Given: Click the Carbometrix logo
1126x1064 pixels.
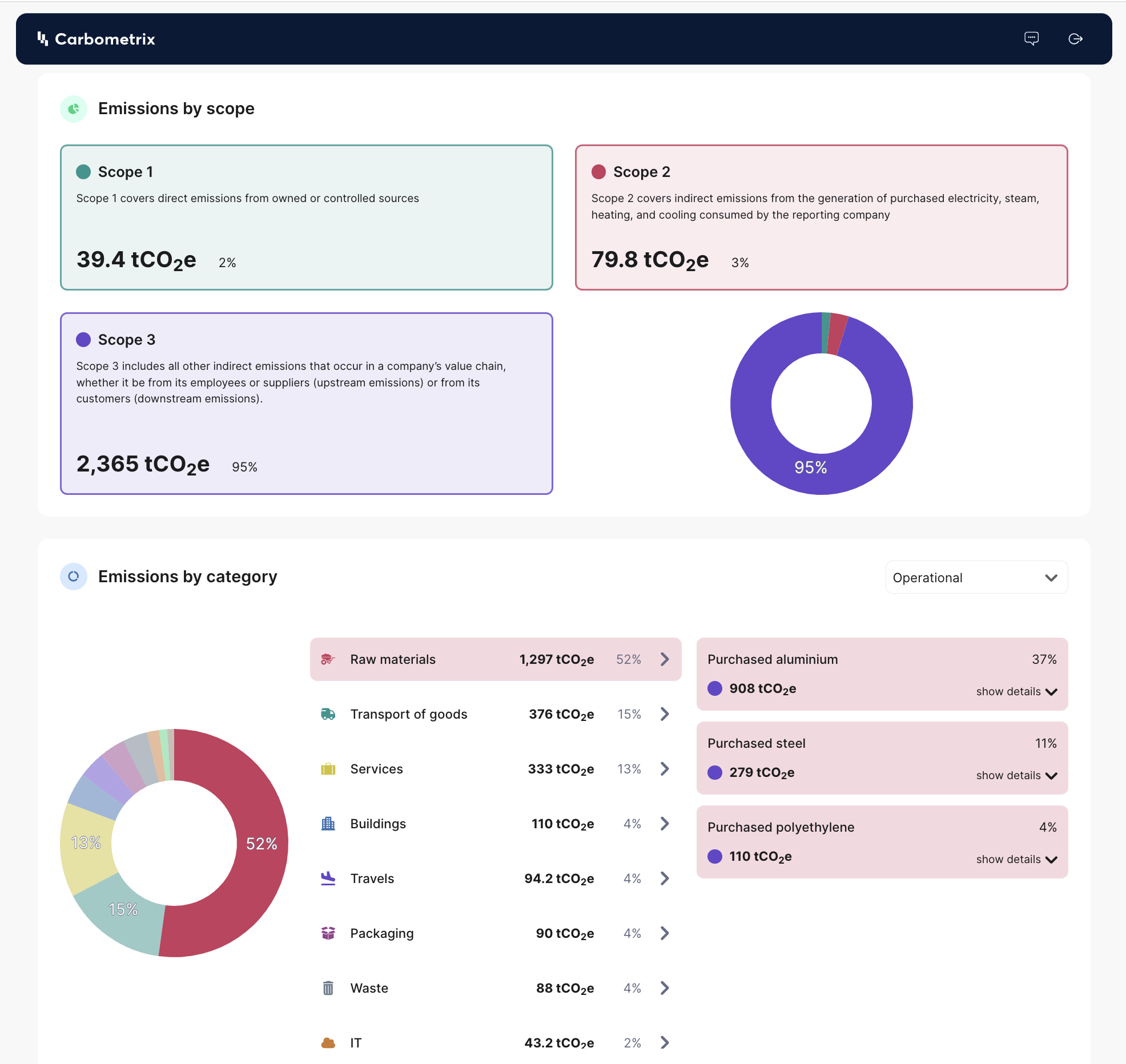Looking at the screenshot, I should 96,39.
